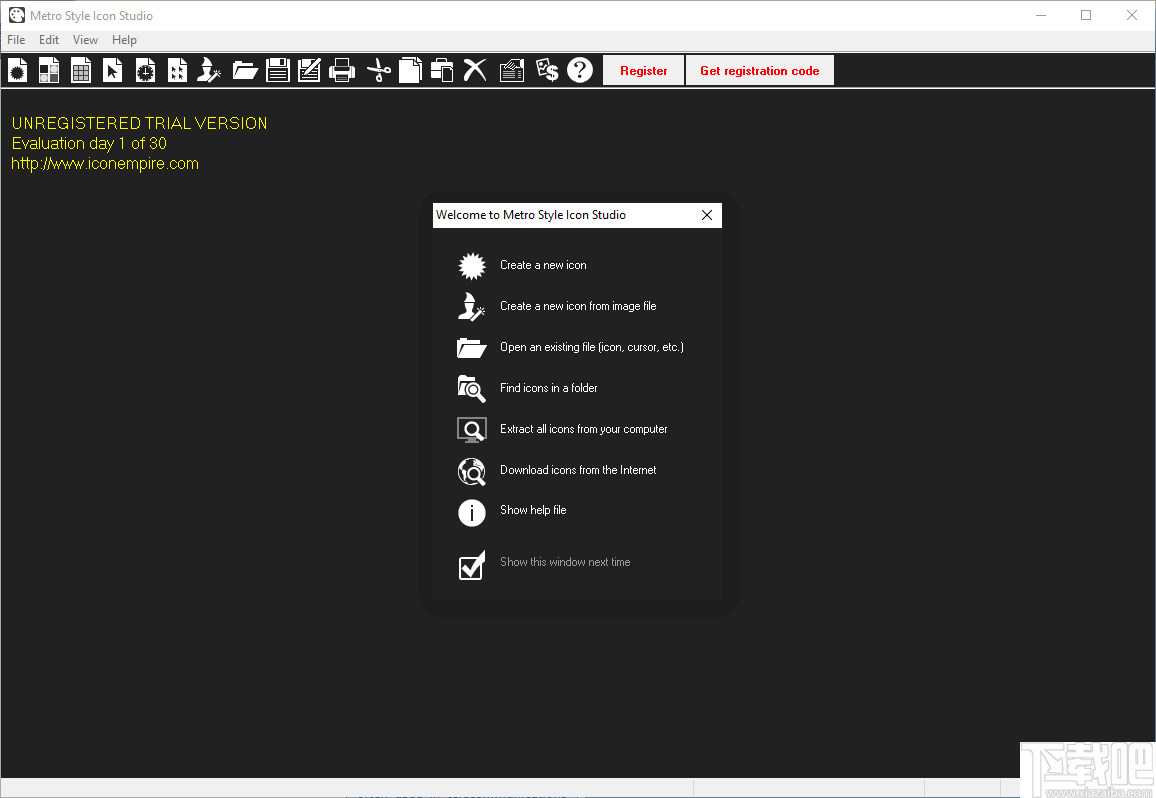Select Download icons from the Internet
This screenshot has height=798, width=1156.
(578, 471)
